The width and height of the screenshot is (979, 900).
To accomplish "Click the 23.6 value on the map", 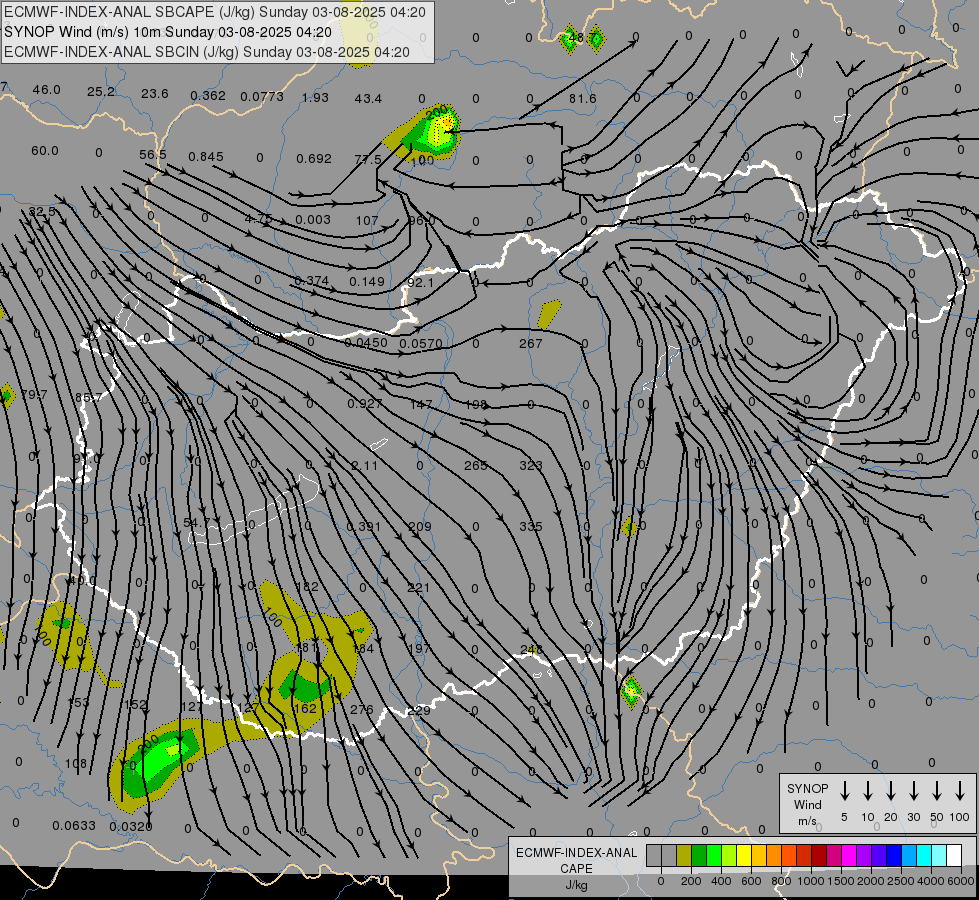I will tap(155, 94).
